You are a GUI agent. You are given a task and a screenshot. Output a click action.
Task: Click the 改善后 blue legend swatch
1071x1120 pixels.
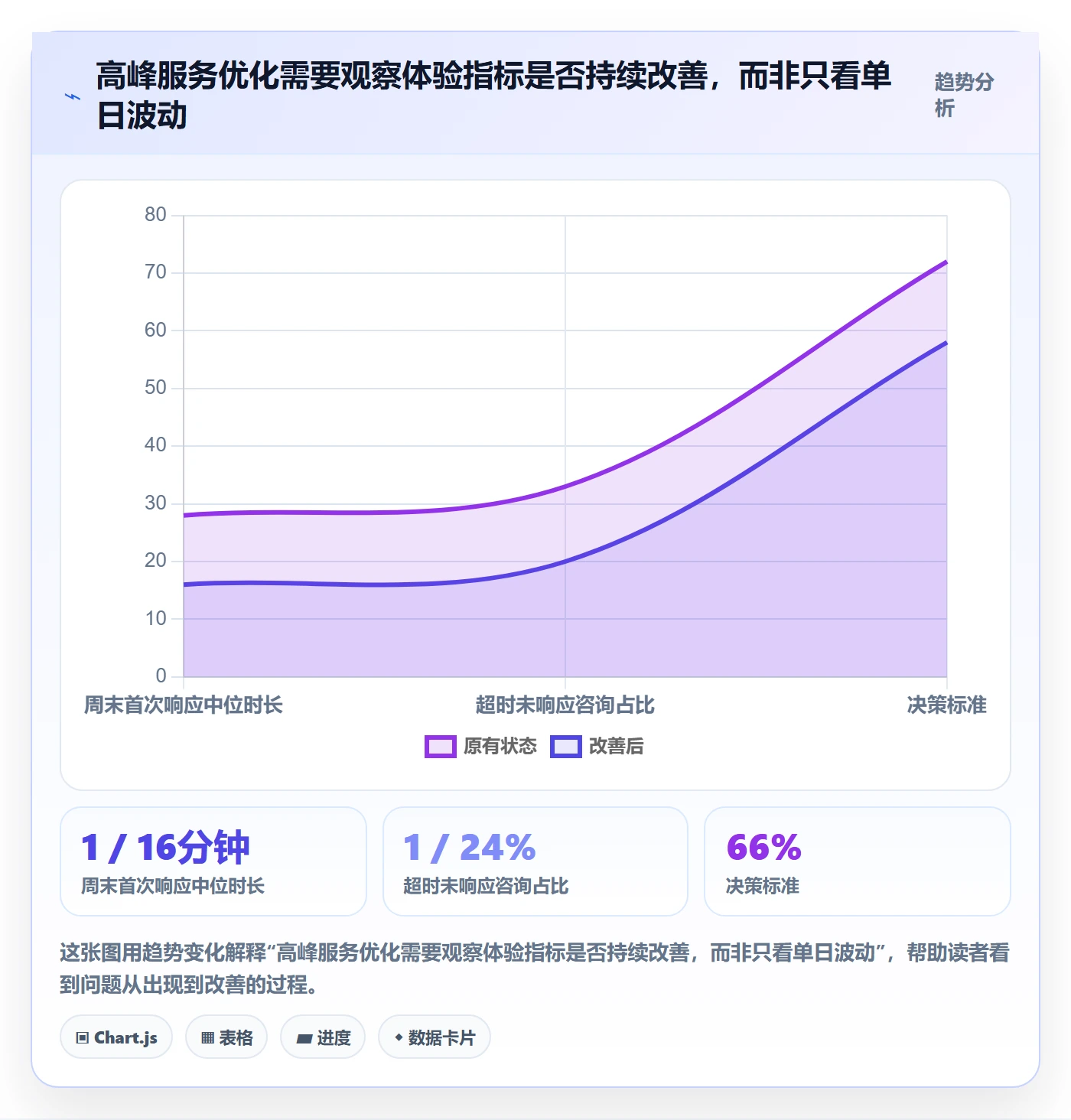(x=566, y=747)
